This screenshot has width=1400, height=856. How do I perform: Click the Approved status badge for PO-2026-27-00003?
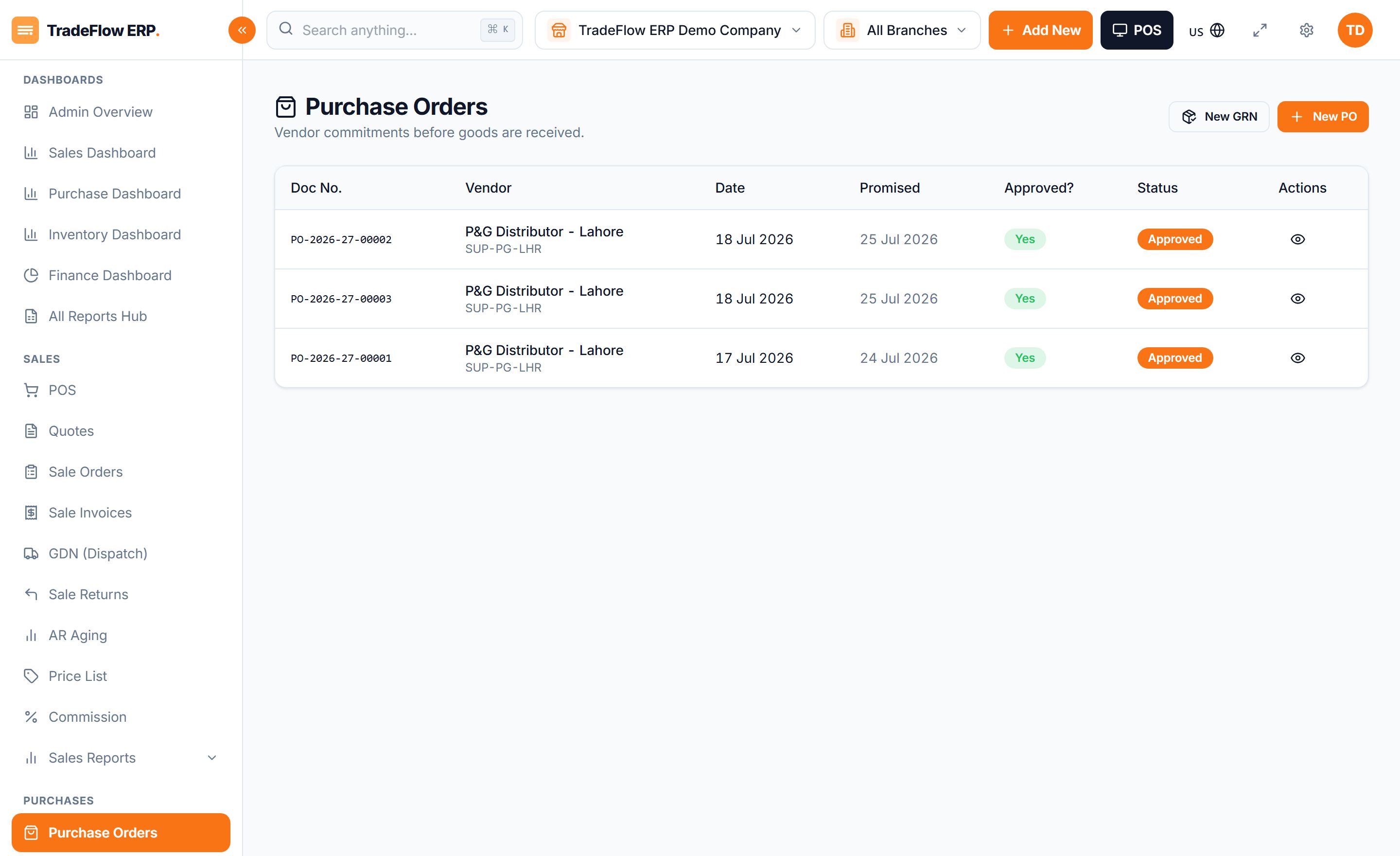tap(1175, 299)
